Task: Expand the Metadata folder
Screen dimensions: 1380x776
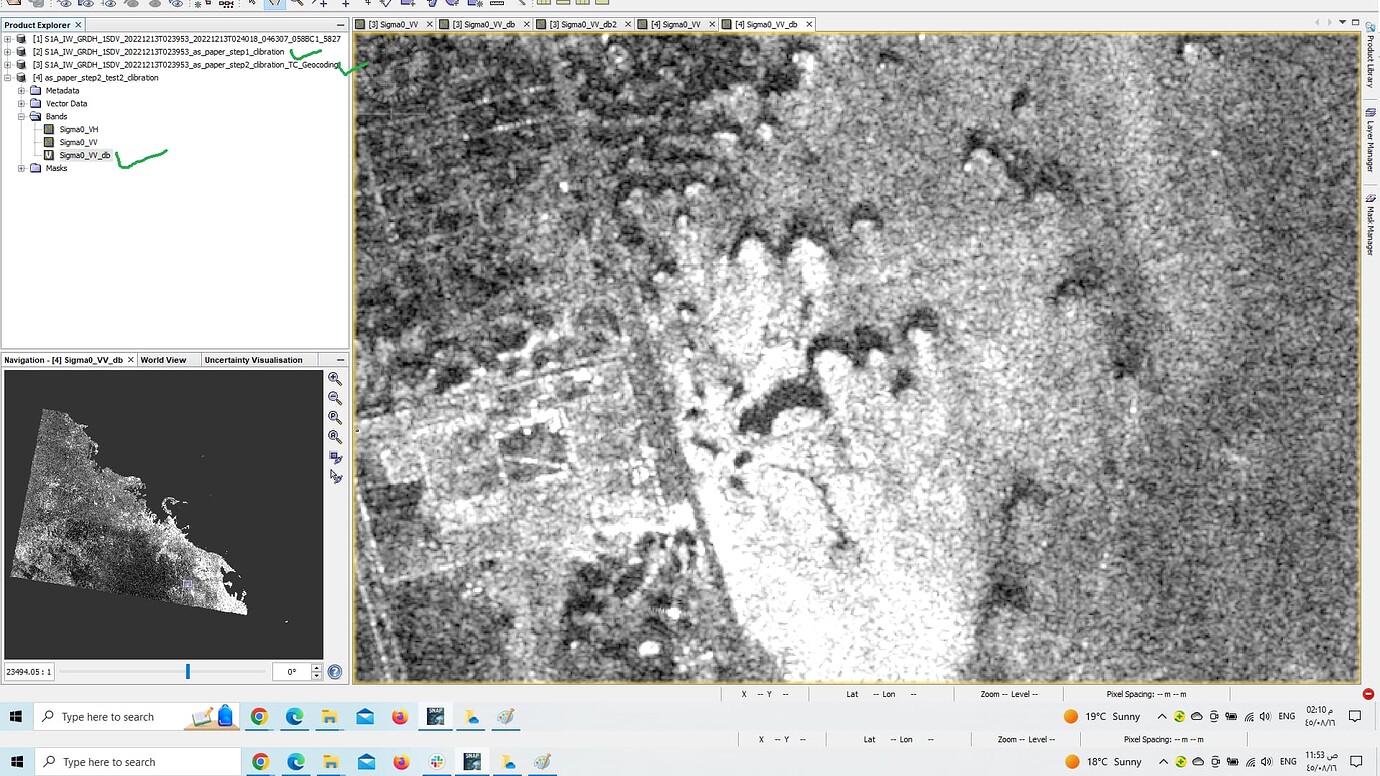Action: pos(22,91)
